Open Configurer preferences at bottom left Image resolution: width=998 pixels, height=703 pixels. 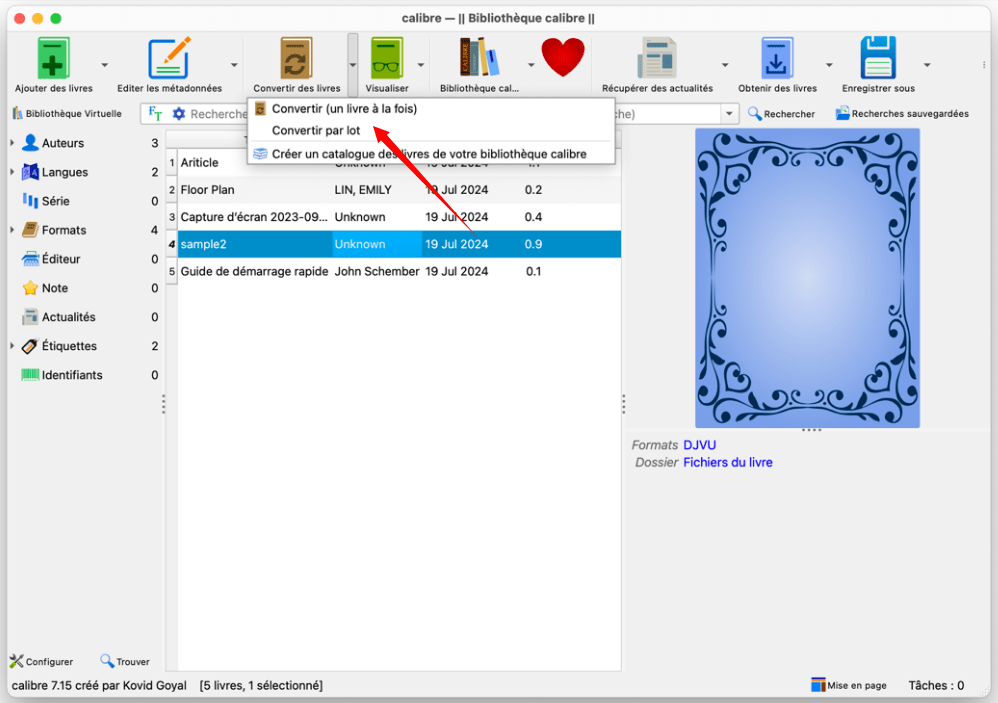(x=41, y=661)
